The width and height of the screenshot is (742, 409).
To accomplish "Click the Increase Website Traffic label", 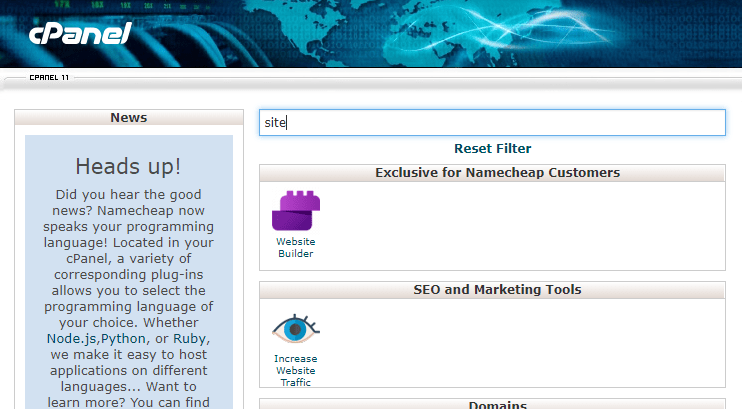I will pyautogui.click(x=296, y=371).
